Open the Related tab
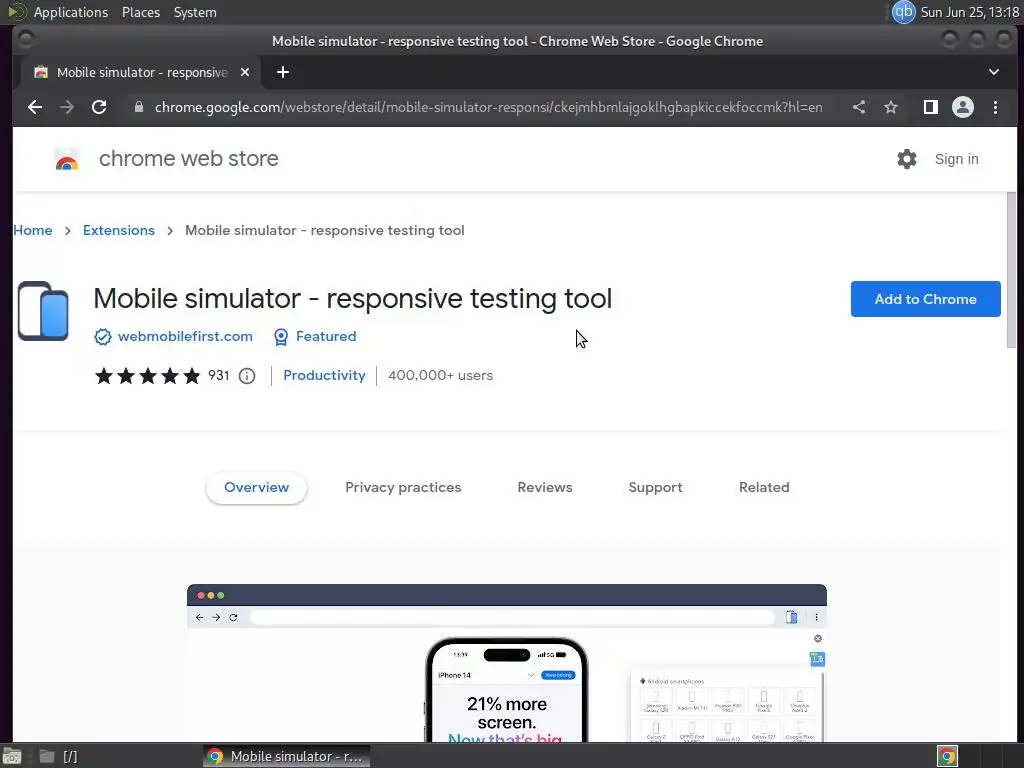 [764, 487]
